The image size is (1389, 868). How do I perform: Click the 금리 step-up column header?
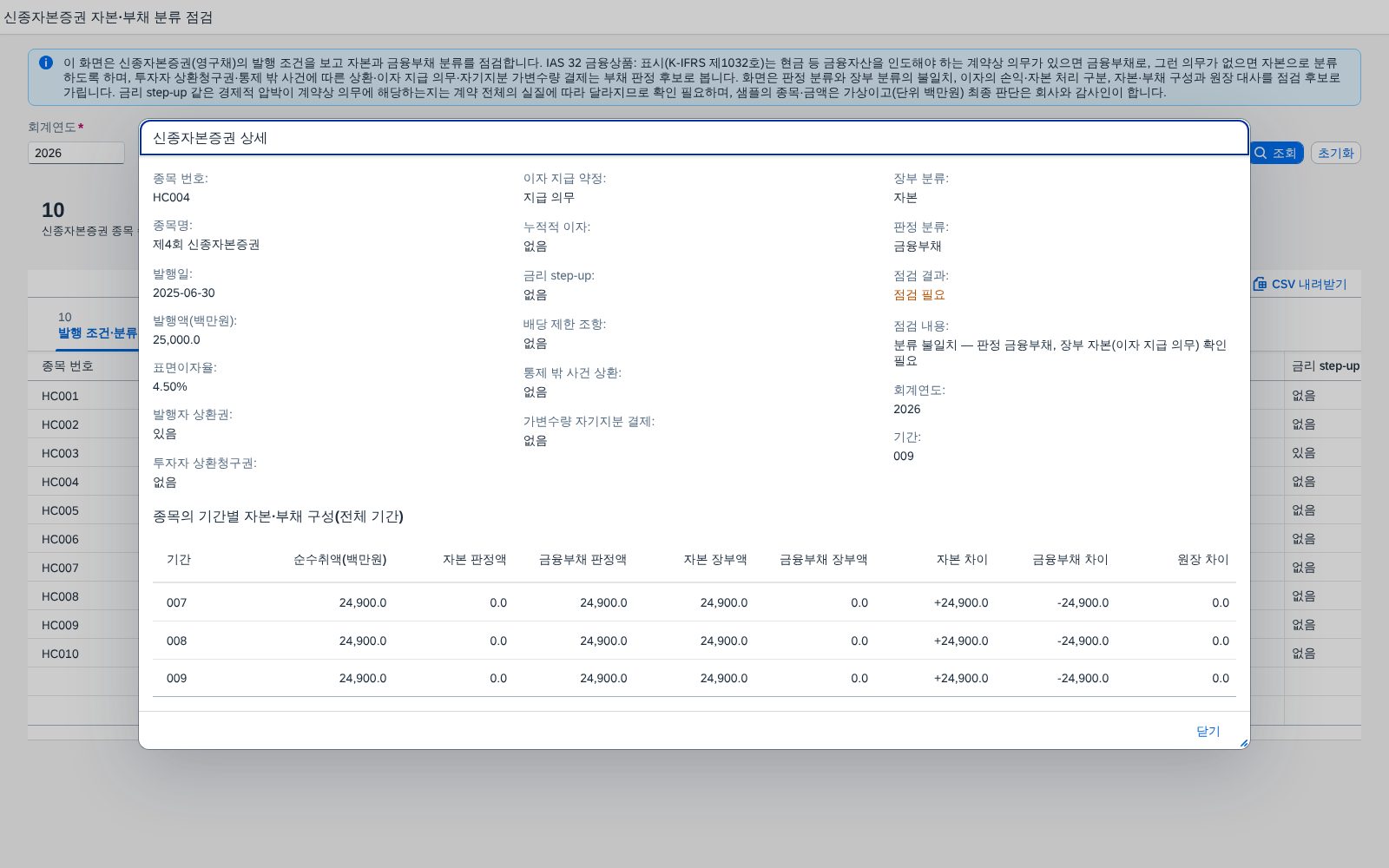[1325, 366]
